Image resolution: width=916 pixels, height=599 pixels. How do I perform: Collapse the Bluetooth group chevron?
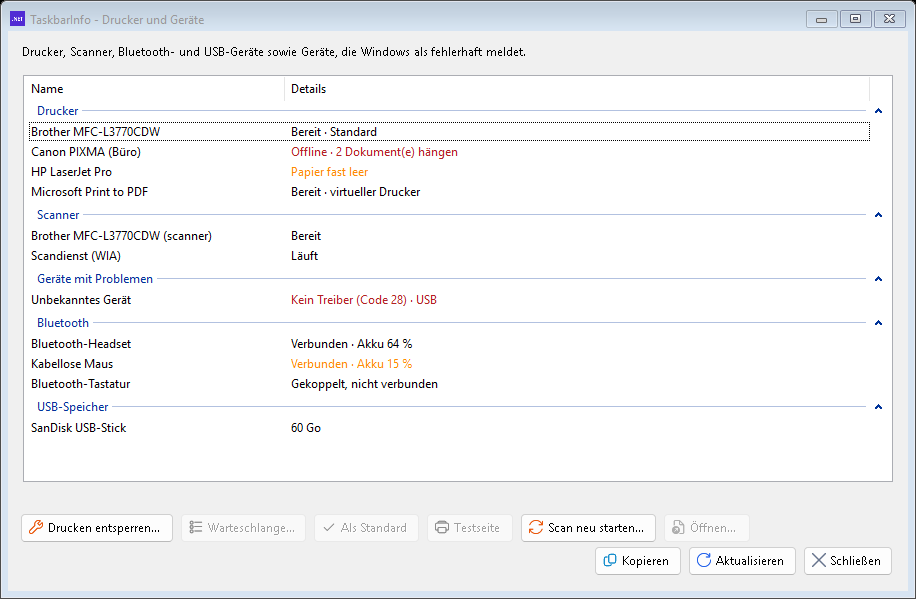point(878,323)
